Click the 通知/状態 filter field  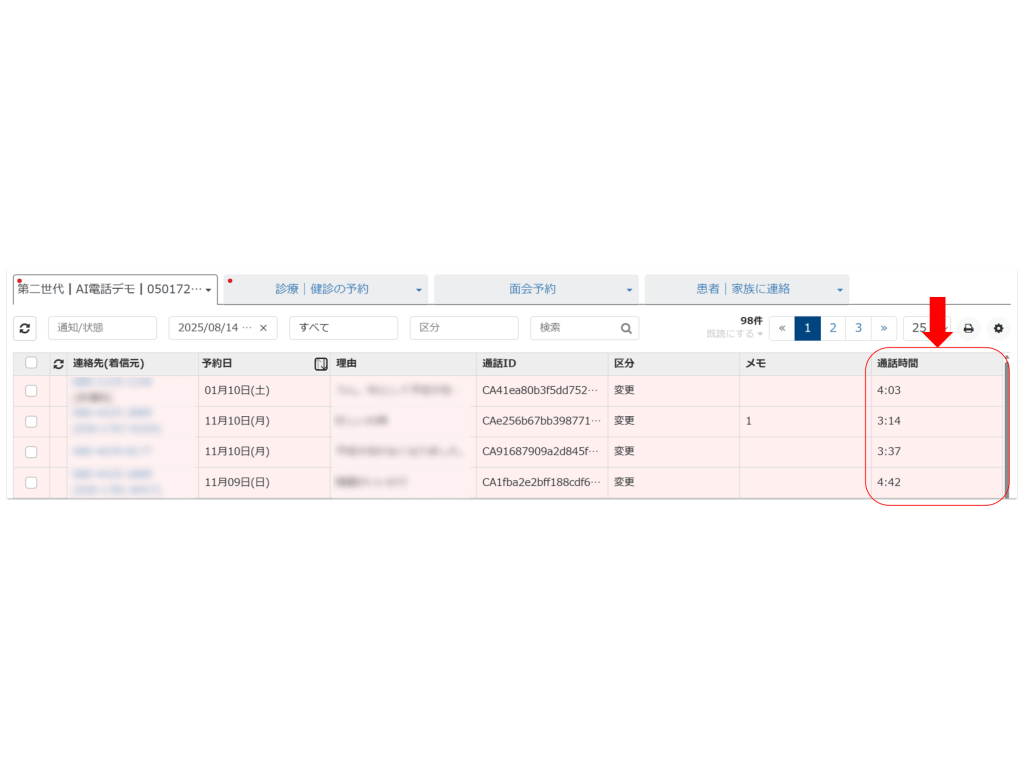(102, 328)
